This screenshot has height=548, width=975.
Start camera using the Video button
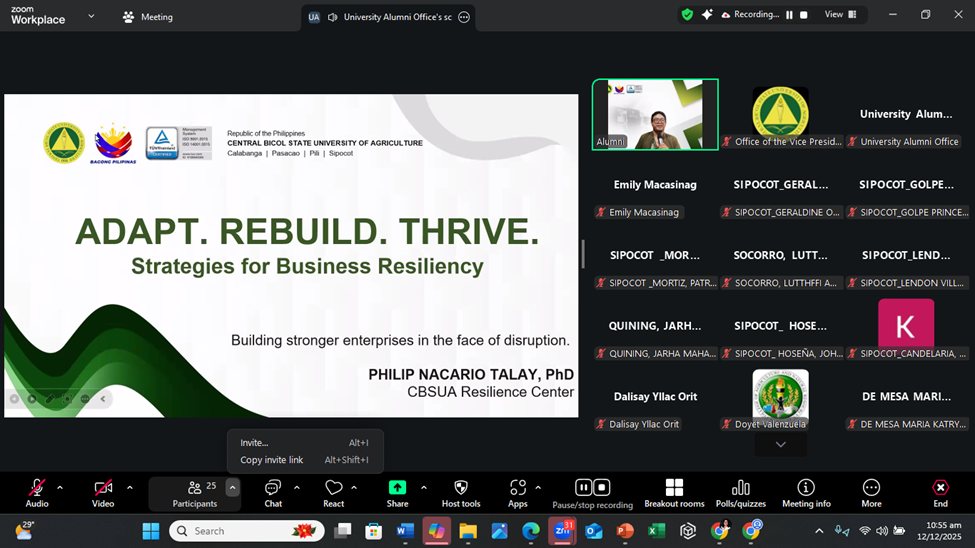tap(103, 488)
